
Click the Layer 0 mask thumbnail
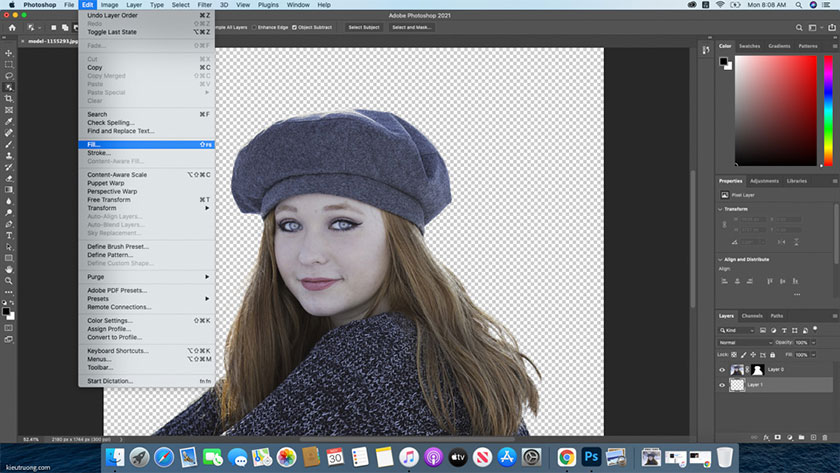pyautogui.click(x=758, y=370)
